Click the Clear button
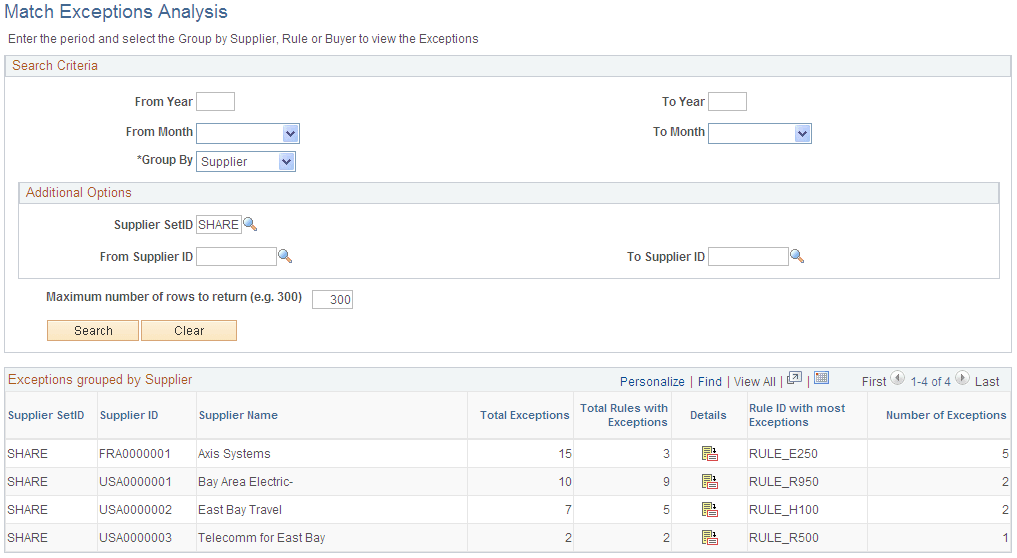The height and width of the screenshot is (558, 1017). [189, 330]
